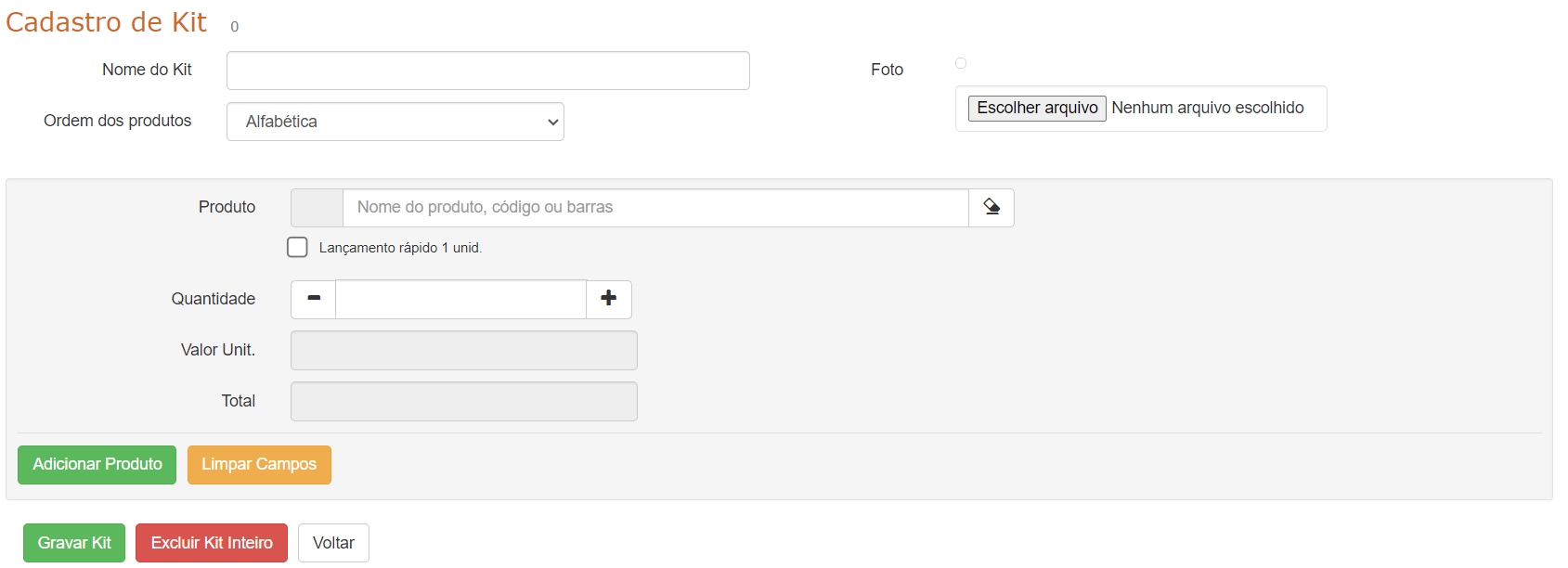Click the Total field
Screen dimensions: 1568x568
464,402
